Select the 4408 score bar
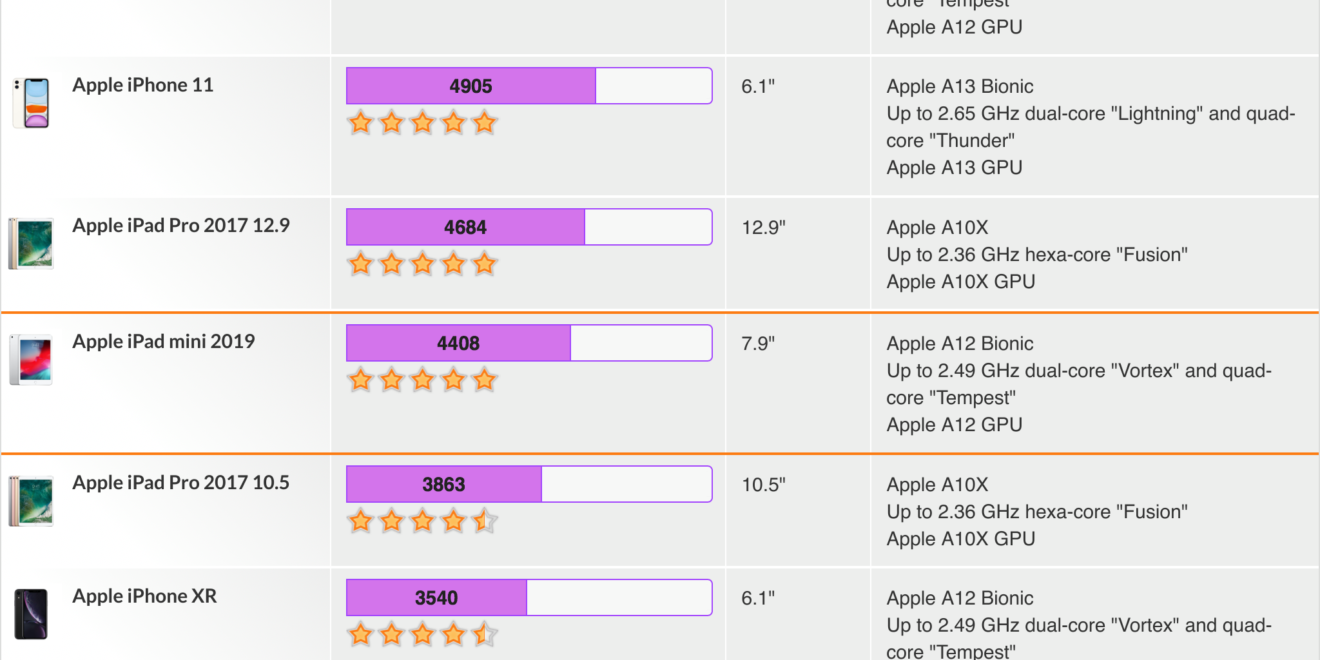Screen dimensions: 1320x660 click(x=529, y=343)
